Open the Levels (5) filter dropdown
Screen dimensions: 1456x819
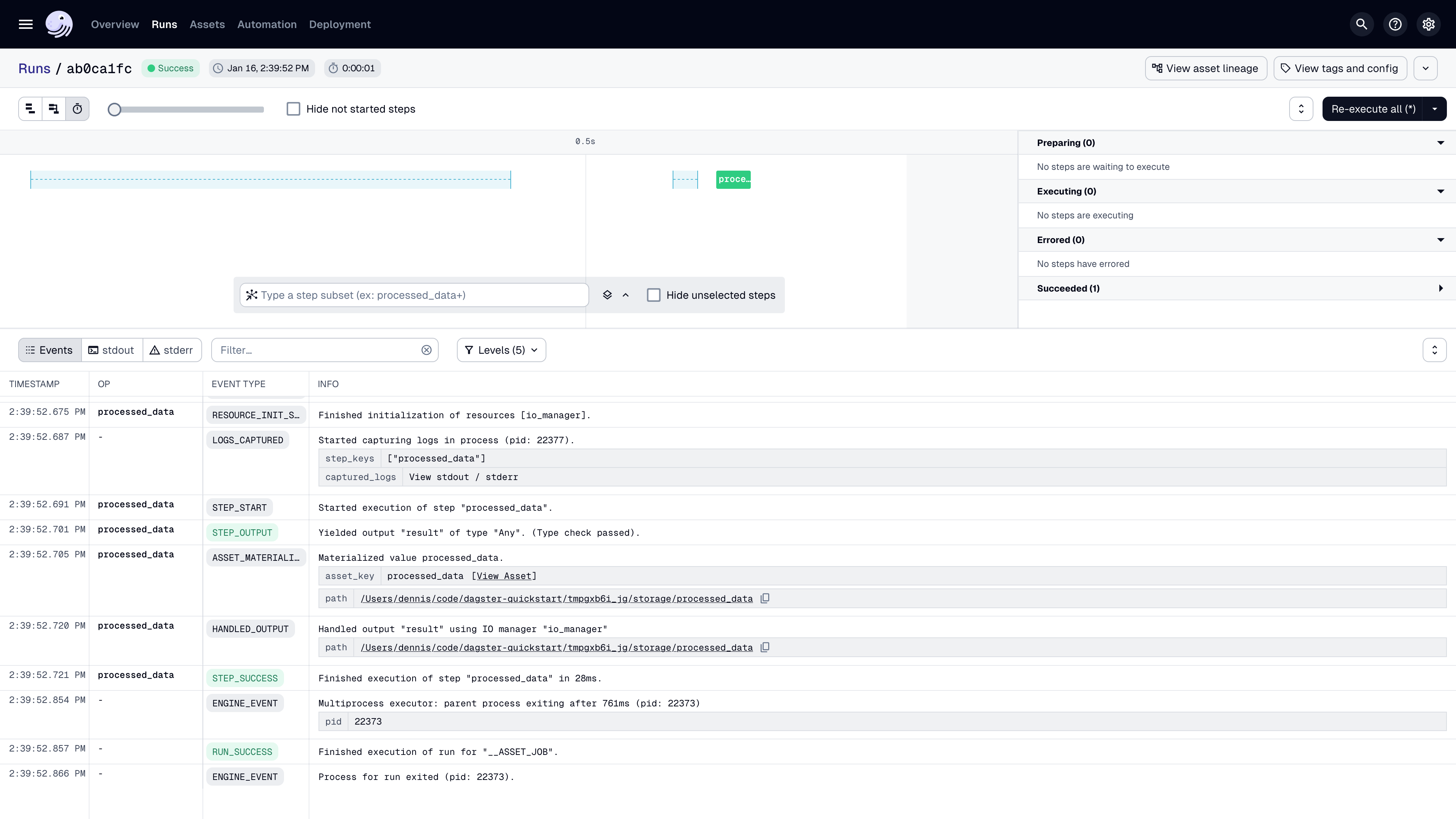(501, 350)
